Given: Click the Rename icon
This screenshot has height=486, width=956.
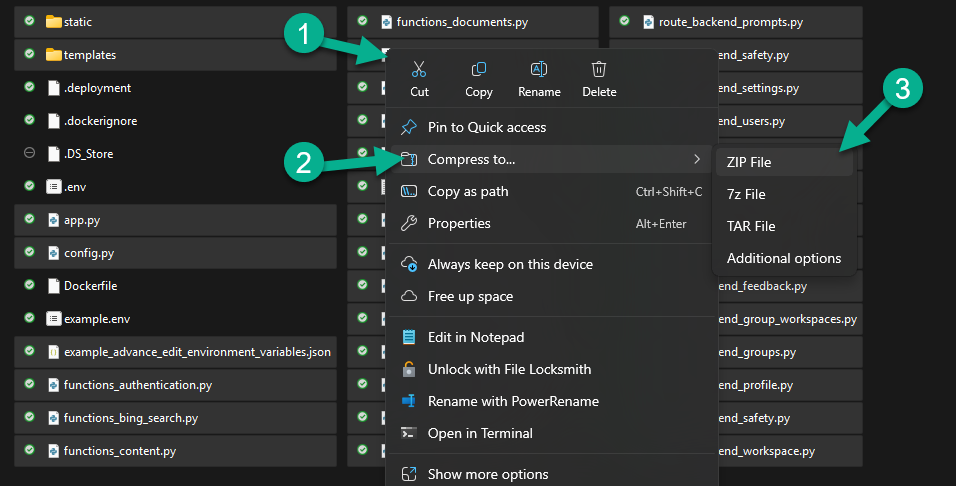Looking at the screenshot, I should 539,69.
